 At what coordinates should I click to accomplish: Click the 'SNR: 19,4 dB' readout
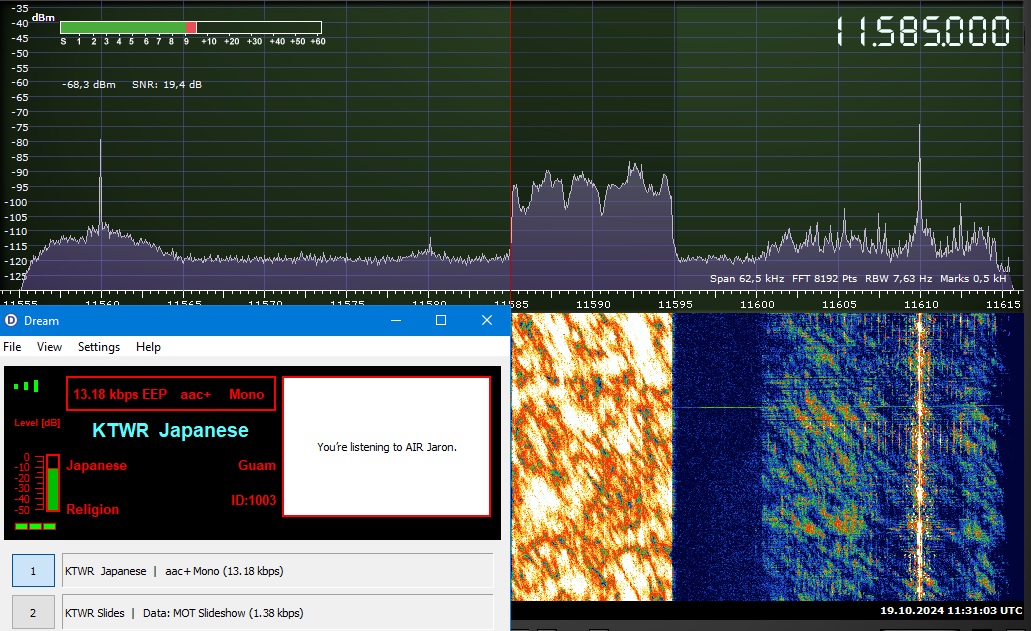tap(167, 85)
